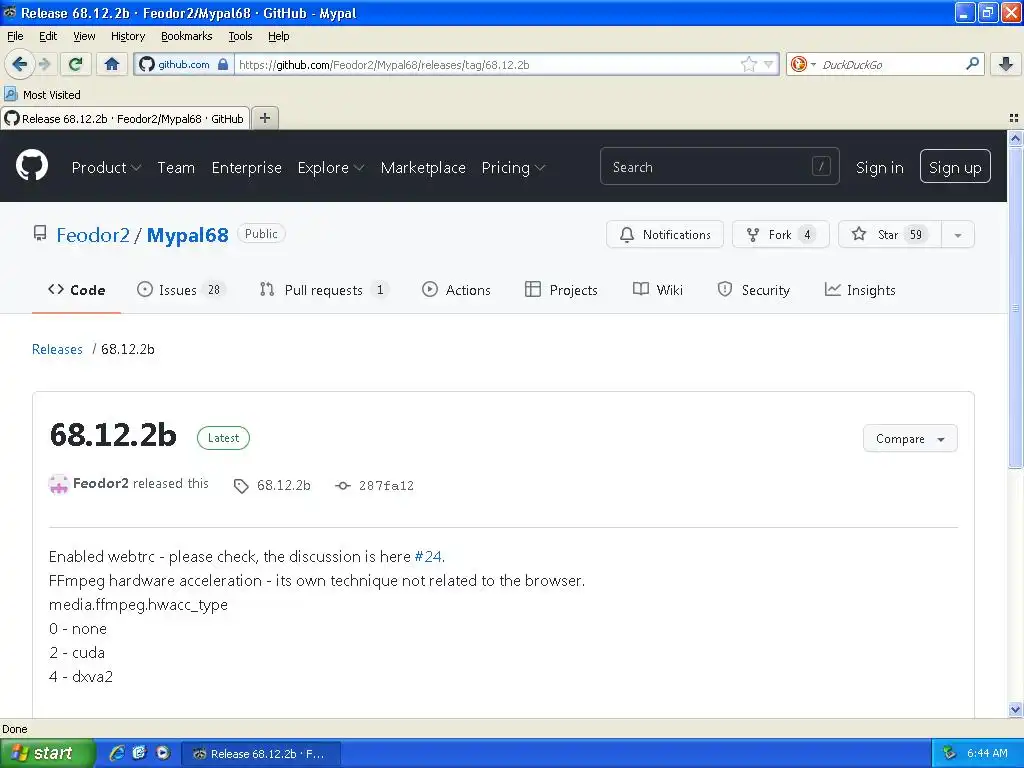The height and width of the screenshot is (768, 1024).
Task: Reload the current page
Action: click(x=75, y=64)
